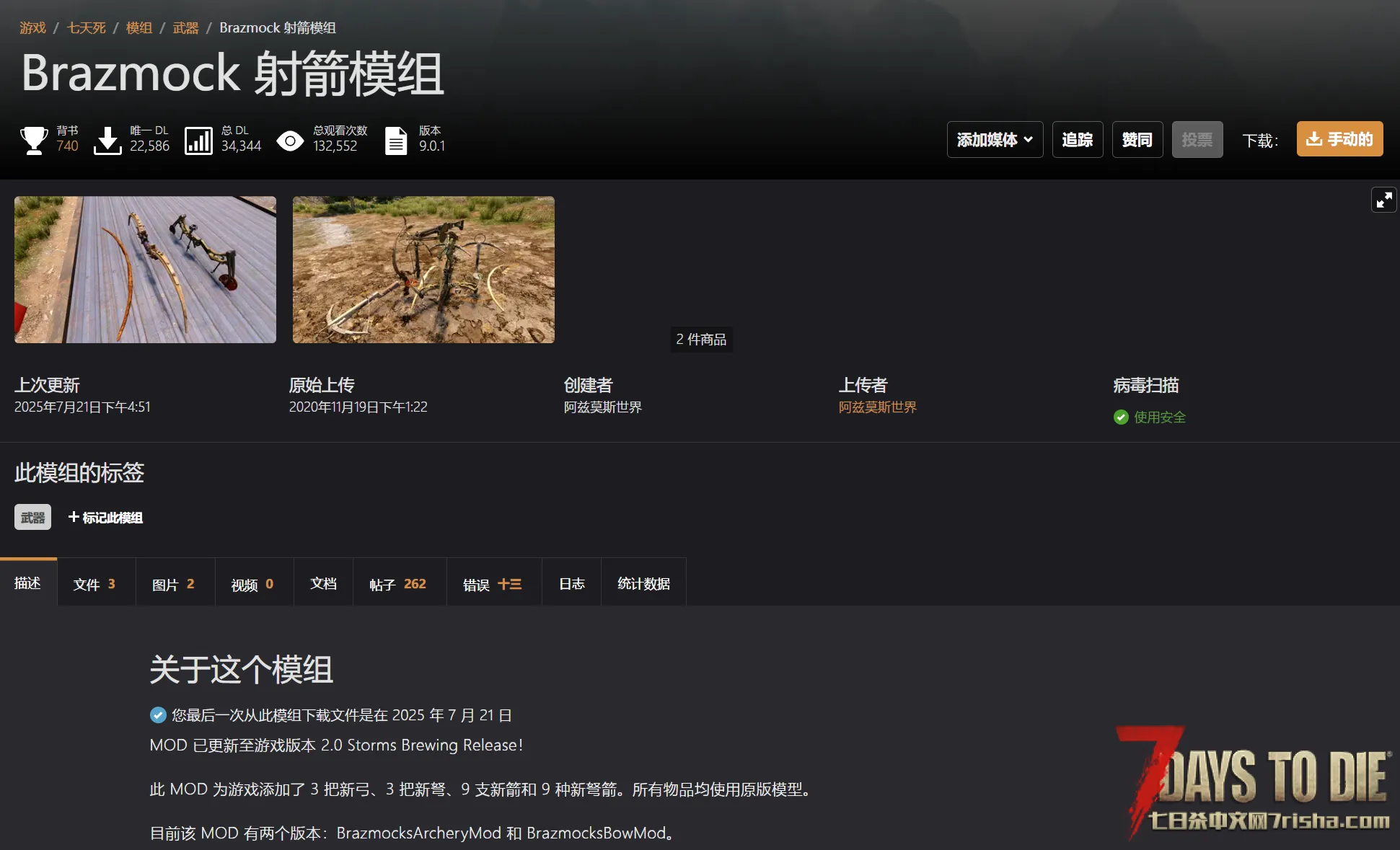1400x850 pixels.
Task: Click the MOD 已更新至游戏版本 2.0 line
Action: [x=336, y=745]
